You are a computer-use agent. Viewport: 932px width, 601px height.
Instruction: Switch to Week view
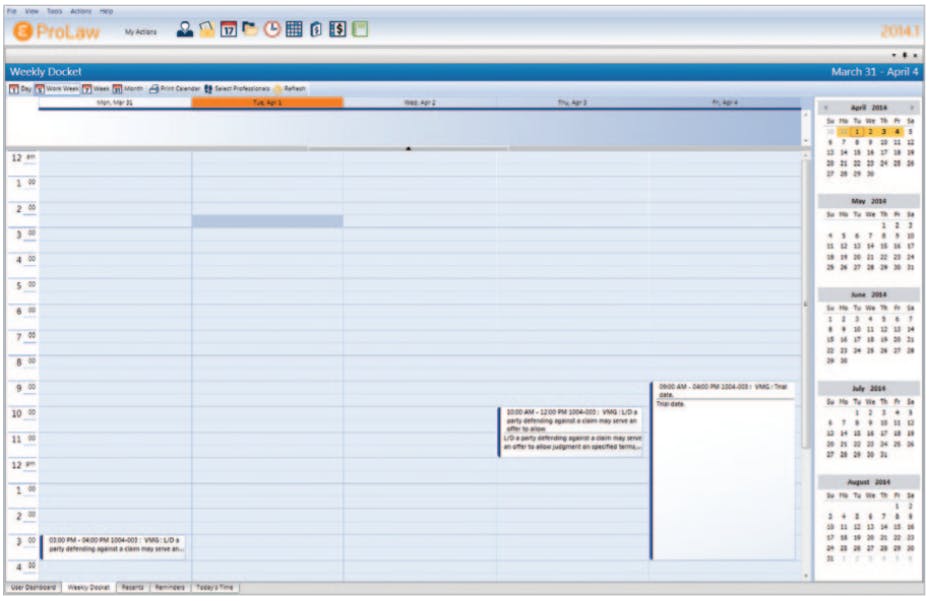[96, 89]
